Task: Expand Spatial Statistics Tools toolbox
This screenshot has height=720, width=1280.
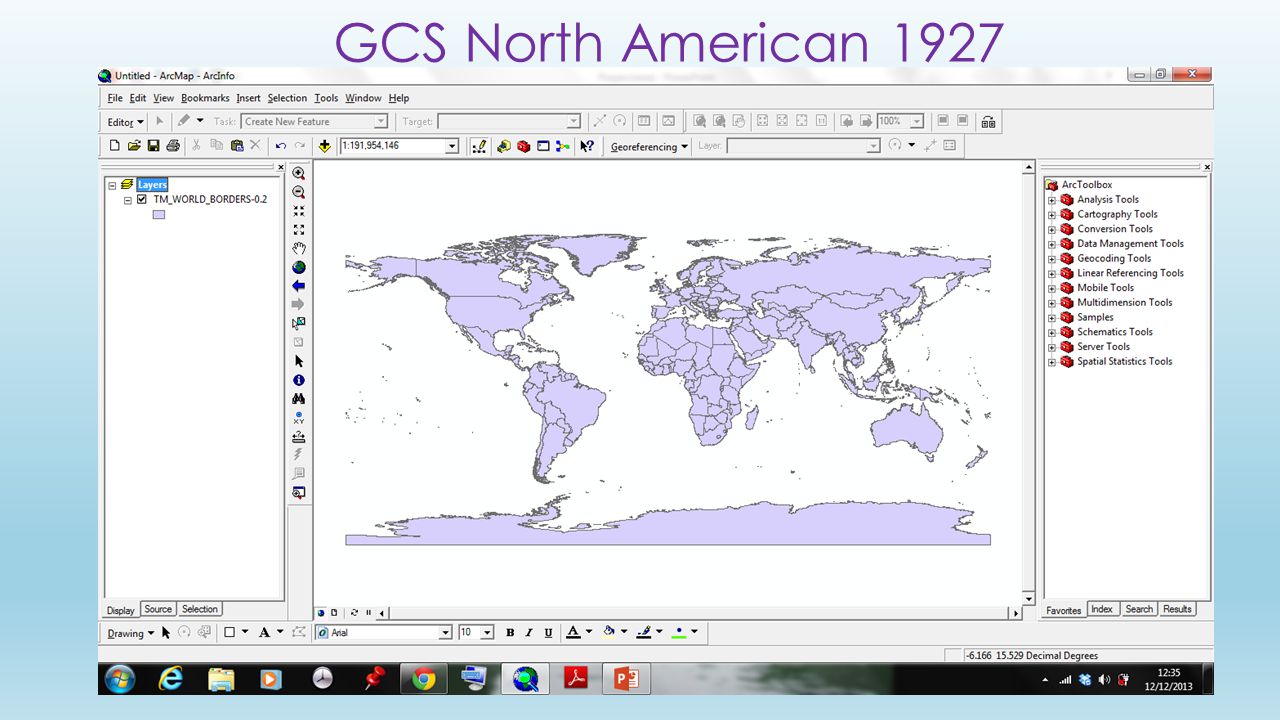Action: point(1052,362)
